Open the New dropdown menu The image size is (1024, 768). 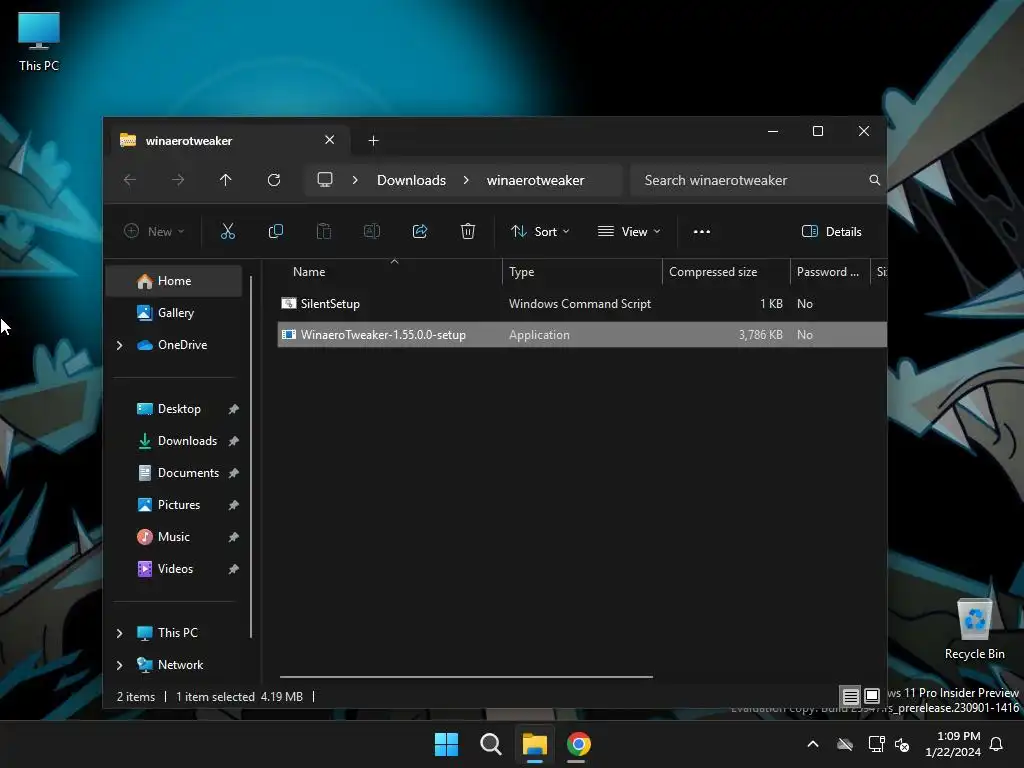click(x=154, y=232)
